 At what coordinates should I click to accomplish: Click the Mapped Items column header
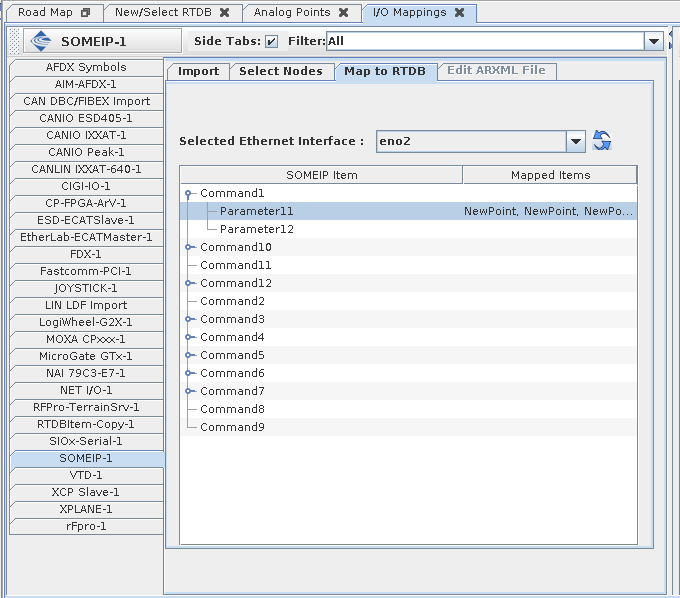click(550, 175)
